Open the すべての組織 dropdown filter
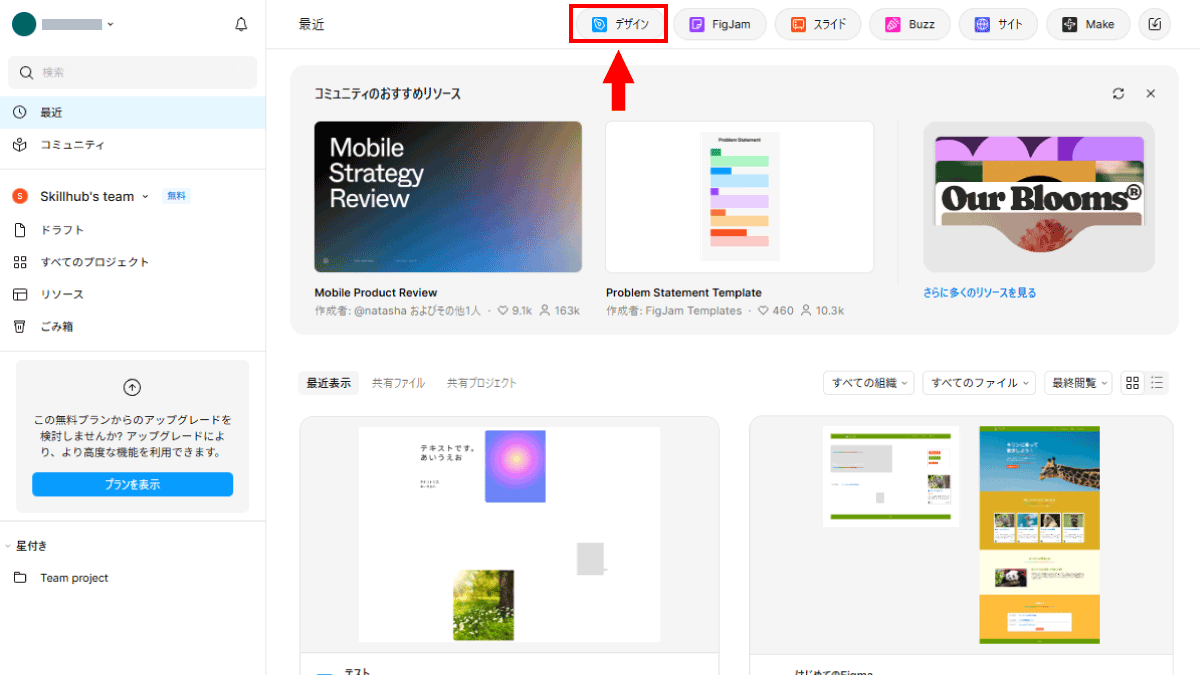This screenshot has height=675, width=1200. click(x=868, y=383)
